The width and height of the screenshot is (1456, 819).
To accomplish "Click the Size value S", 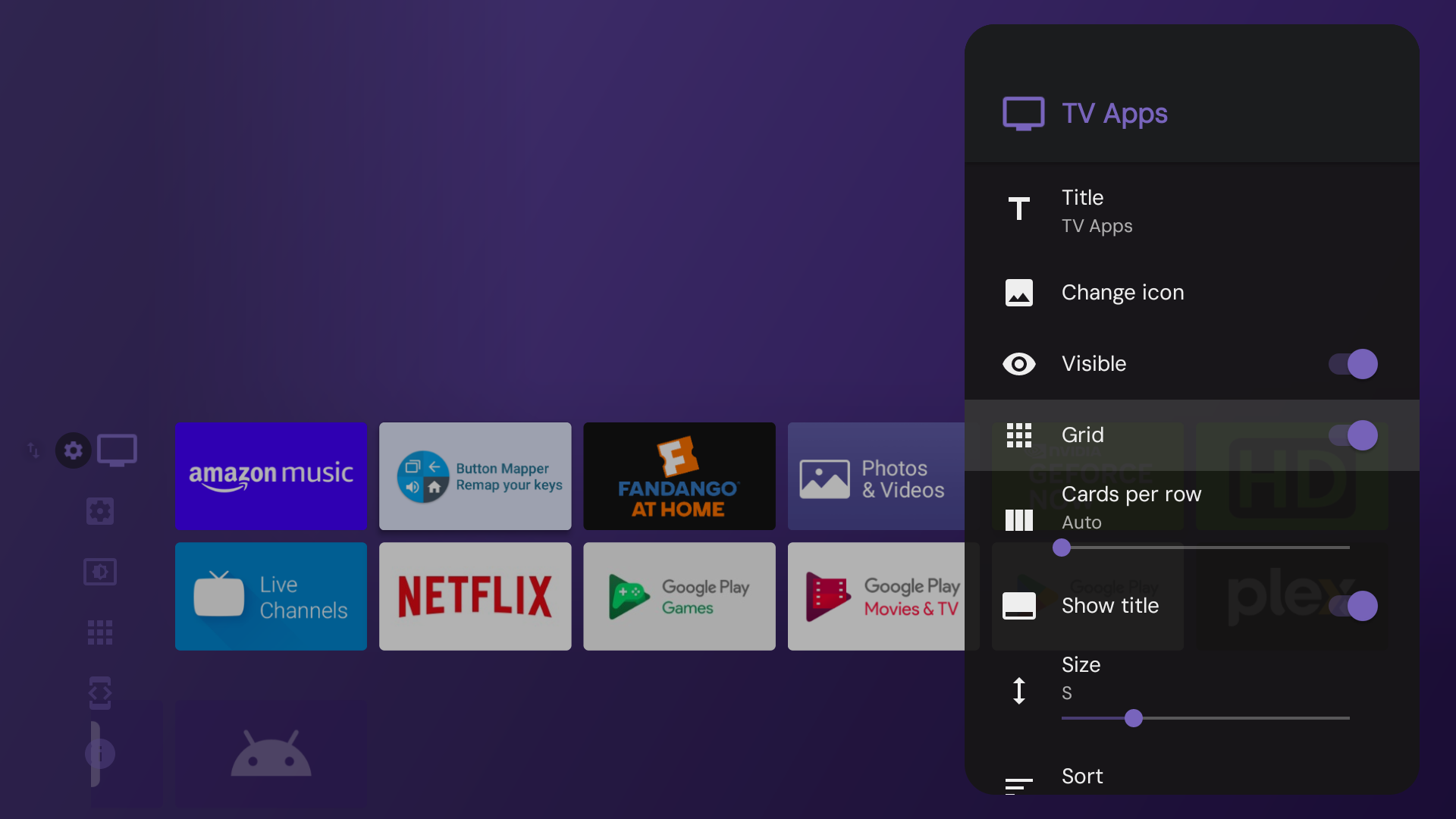I will (x=1067, y=693).
